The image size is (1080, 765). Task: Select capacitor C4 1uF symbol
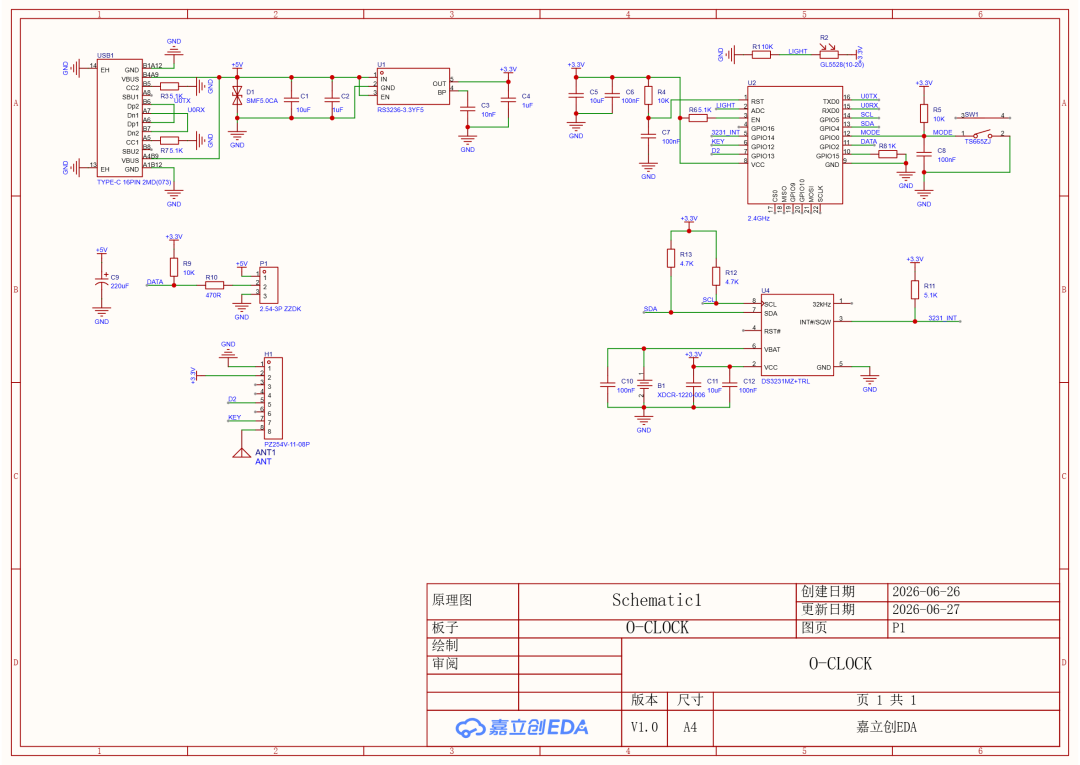point(508,100)
